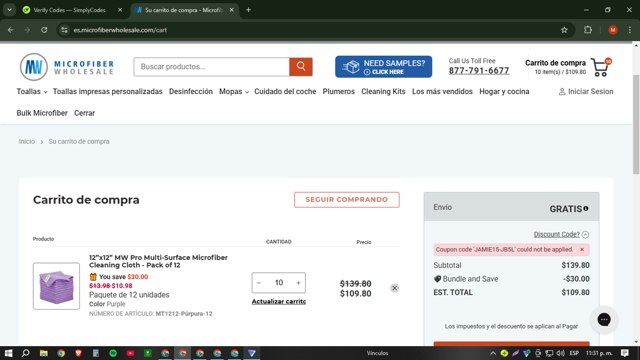This screenshot has height=360, width=640.
Task: Bookmark this page with the star icon
Action: click(x=564, y=30)
